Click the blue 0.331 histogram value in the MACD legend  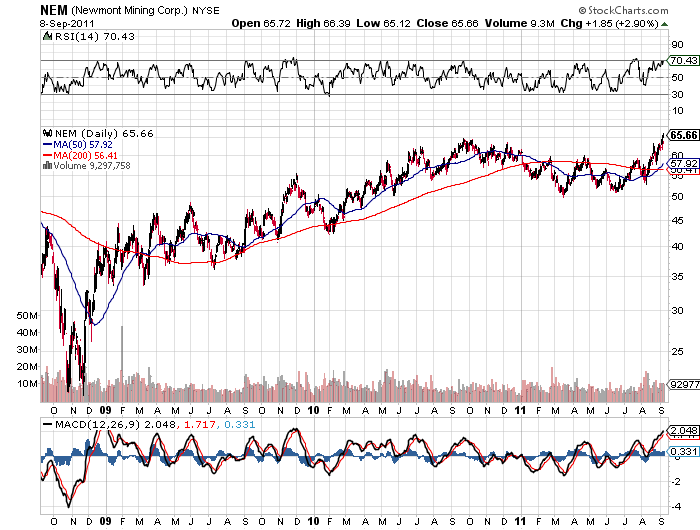coord(239,424)
